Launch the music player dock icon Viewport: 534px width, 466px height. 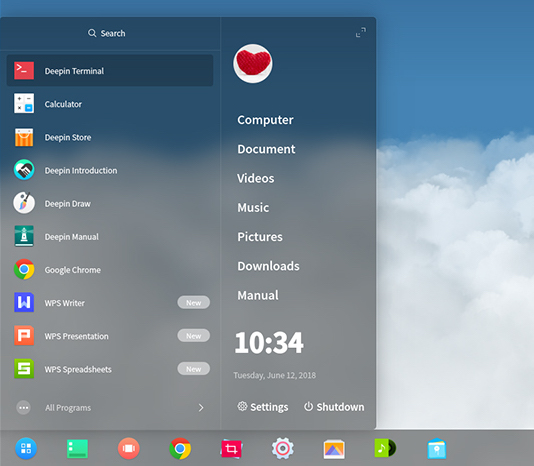click(x=385, y=448)
